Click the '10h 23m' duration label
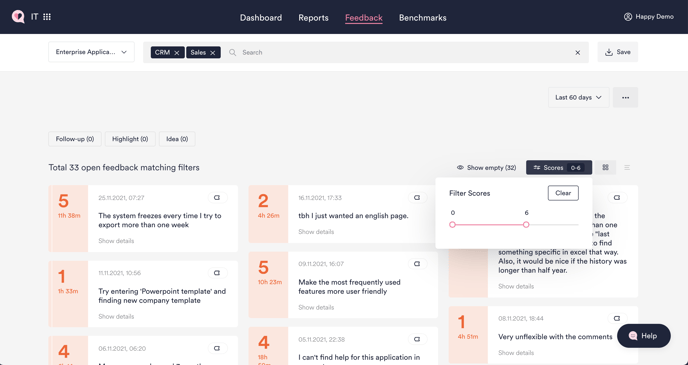 [270, 282]
